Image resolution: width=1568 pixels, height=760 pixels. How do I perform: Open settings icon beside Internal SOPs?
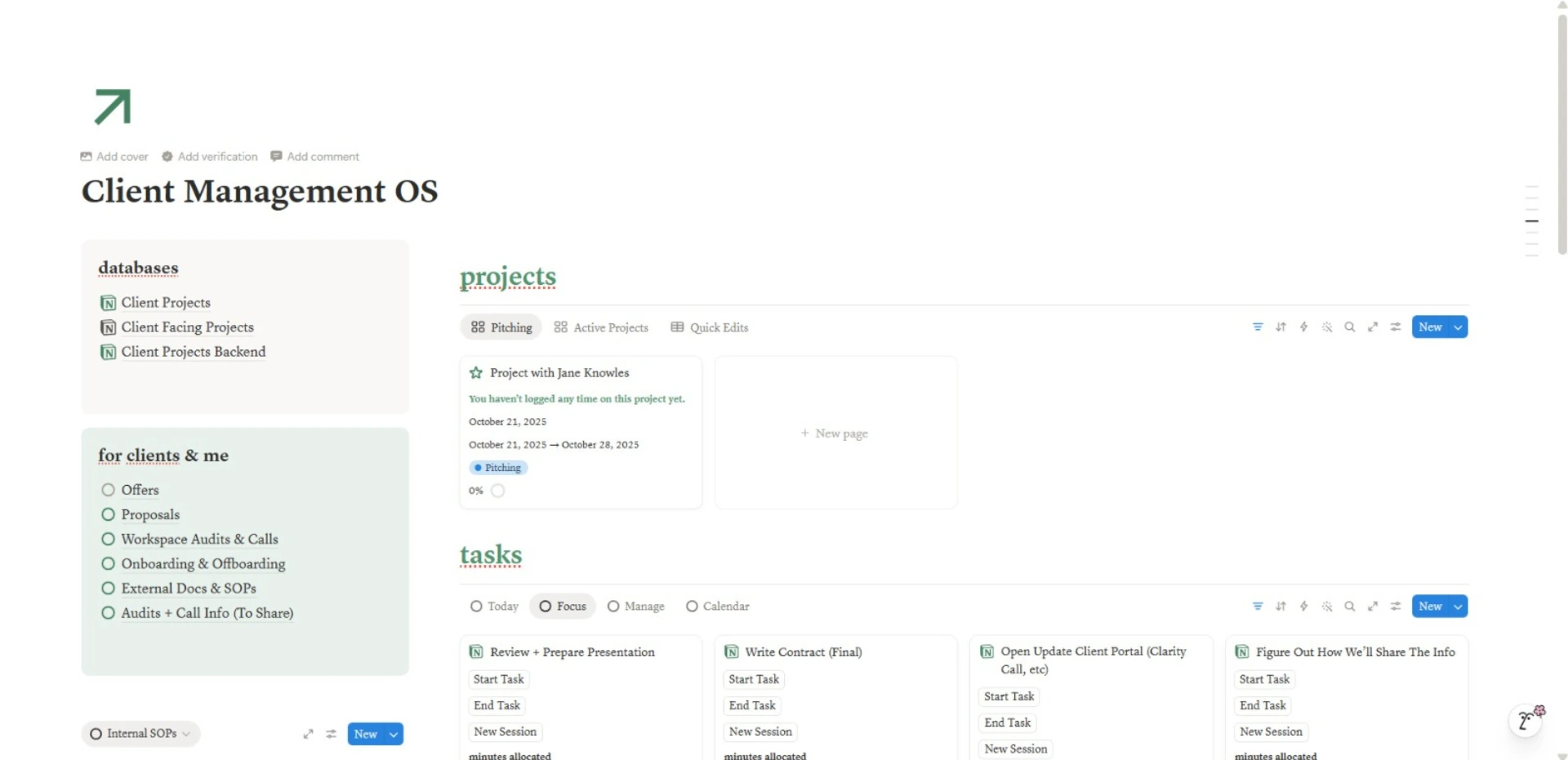[331, 734]
